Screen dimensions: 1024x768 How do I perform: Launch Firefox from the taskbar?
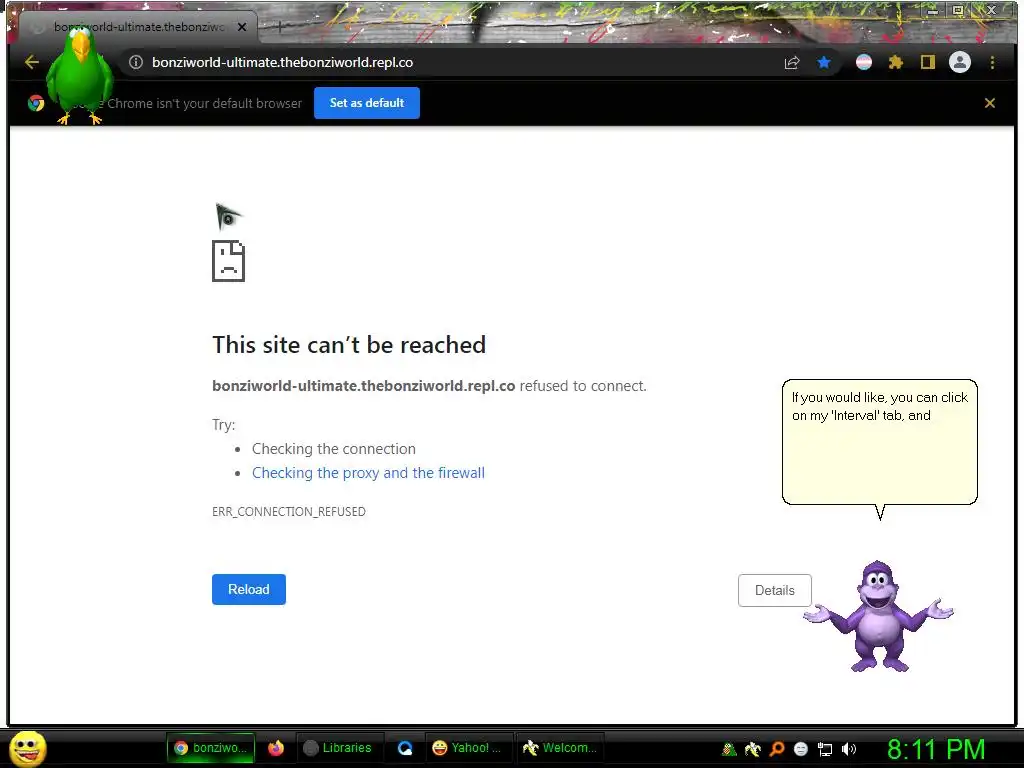276,748
